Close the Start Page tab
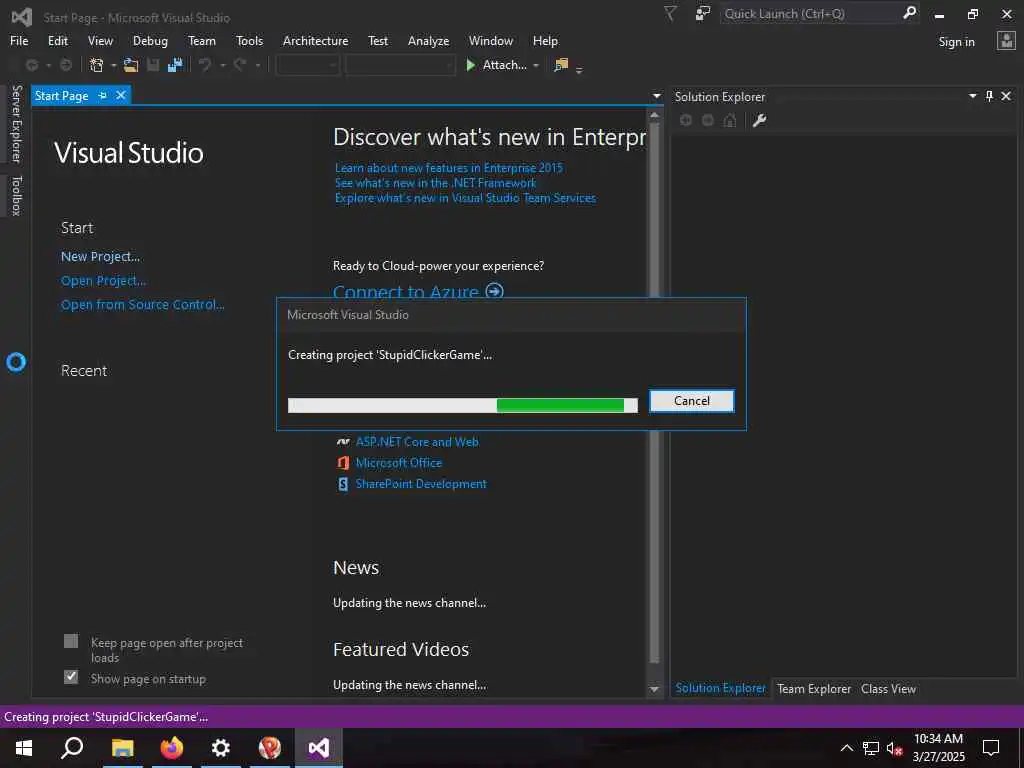Image resolution: width=1024 pixels, height=768 pixels. pos(121,95)
